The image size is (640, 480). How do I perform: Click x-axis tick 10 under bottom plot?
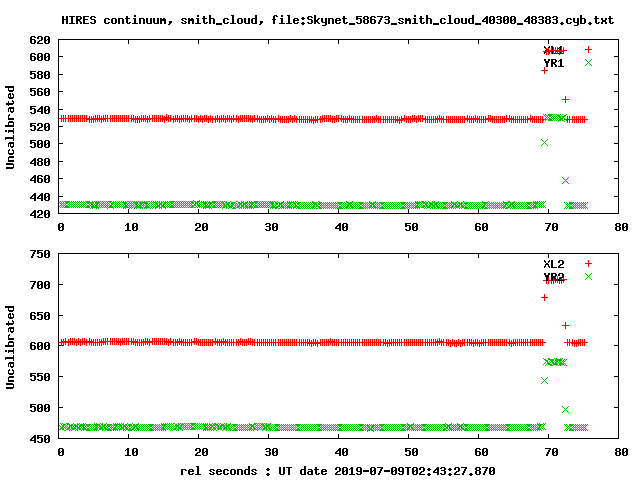coord(131,452)
